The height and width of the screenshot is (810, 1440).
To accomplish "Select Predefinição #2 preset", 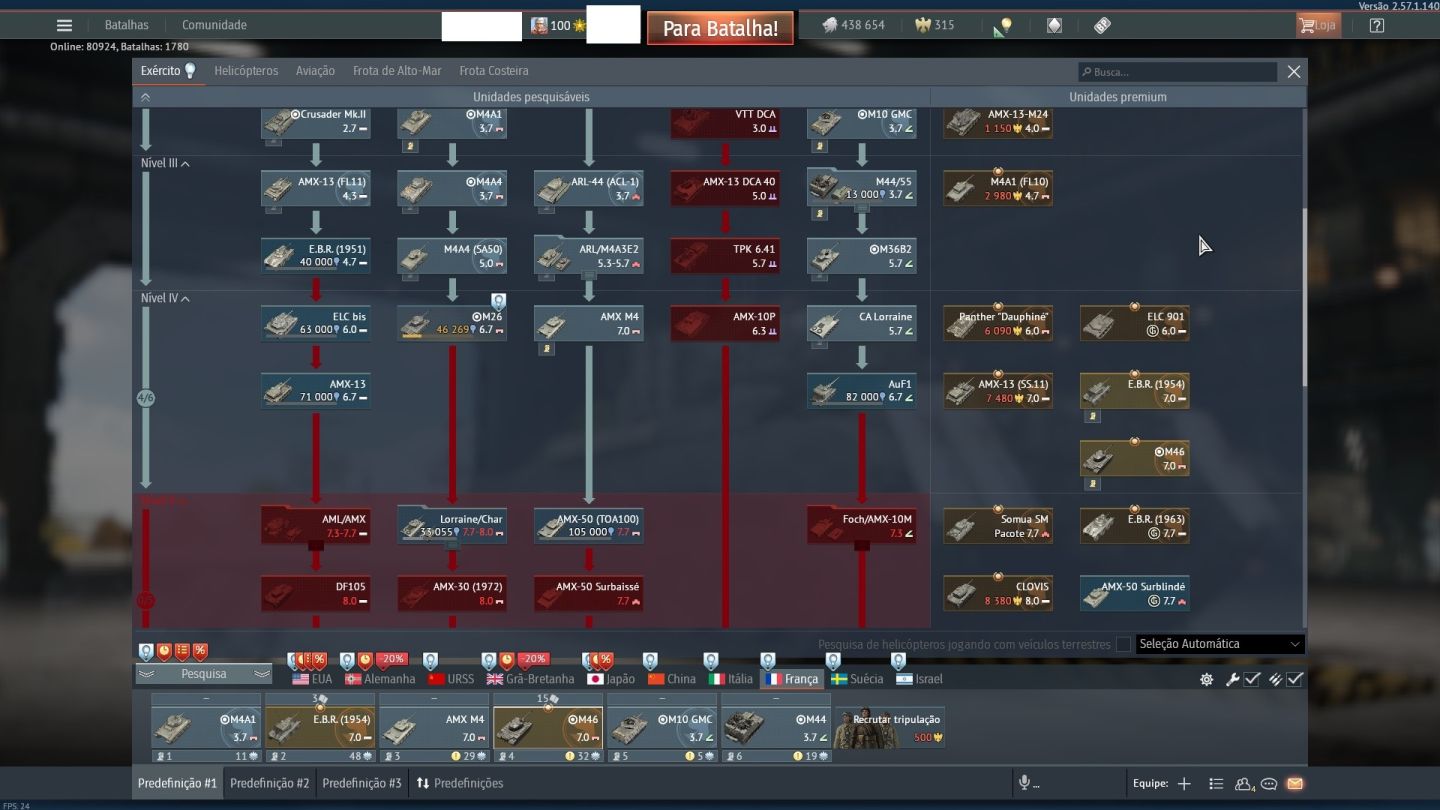I will (270, 783).
